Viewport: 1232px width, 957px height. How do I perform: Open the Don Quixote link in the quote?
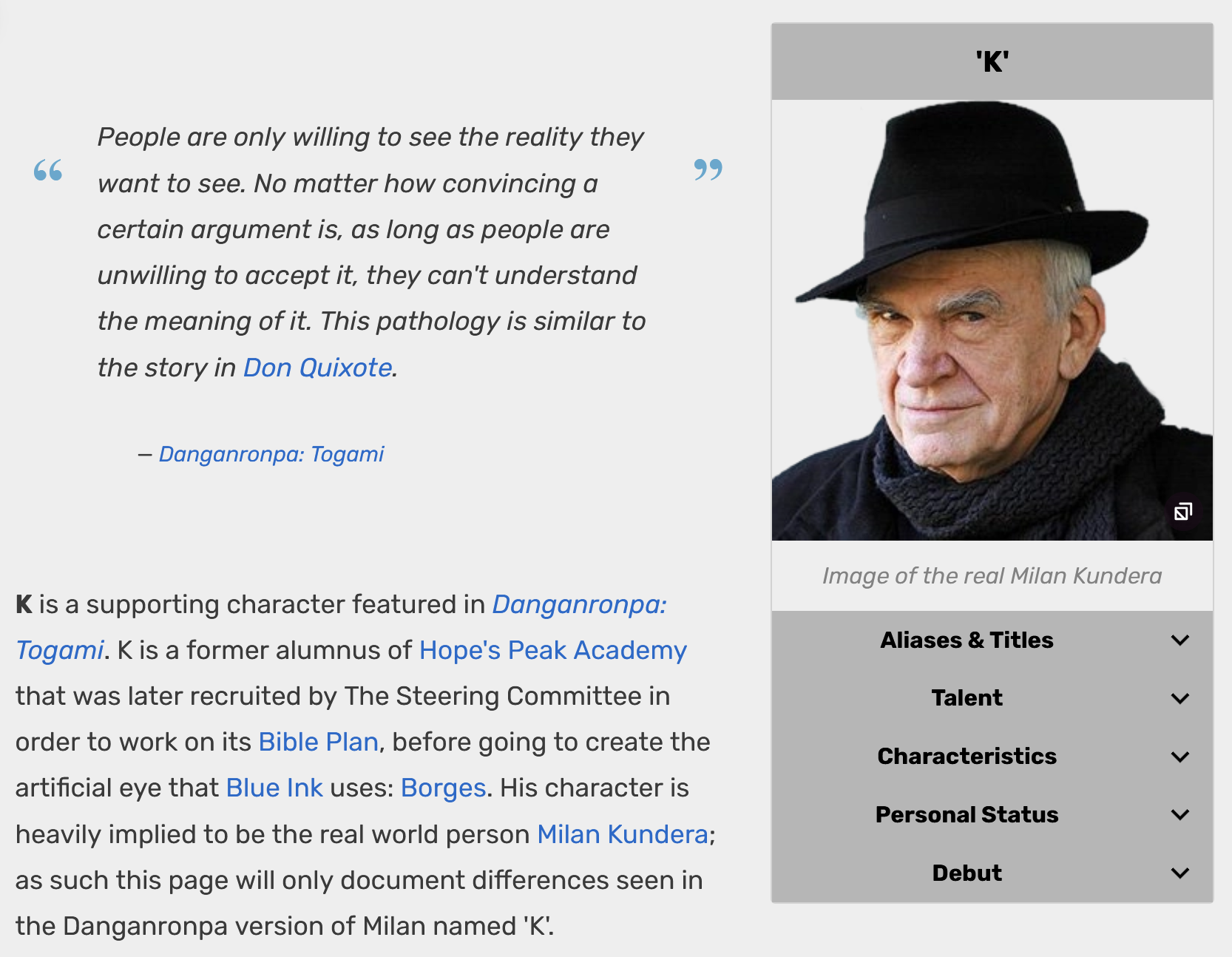[x=318, y=368]
